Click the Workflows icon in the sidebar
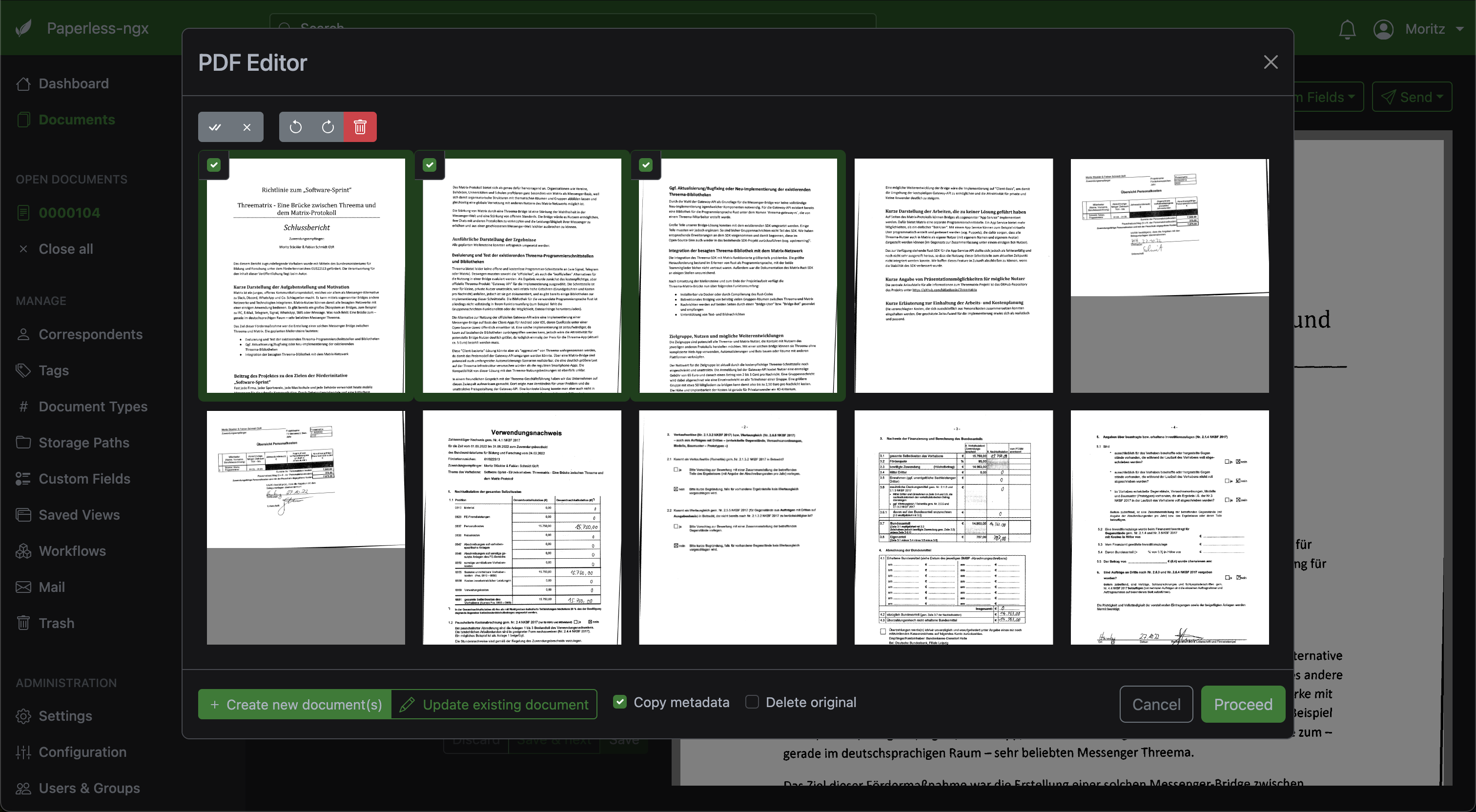Image resolution: width=1476 pixels, height=812 pixels. click(x=23, y=551)
